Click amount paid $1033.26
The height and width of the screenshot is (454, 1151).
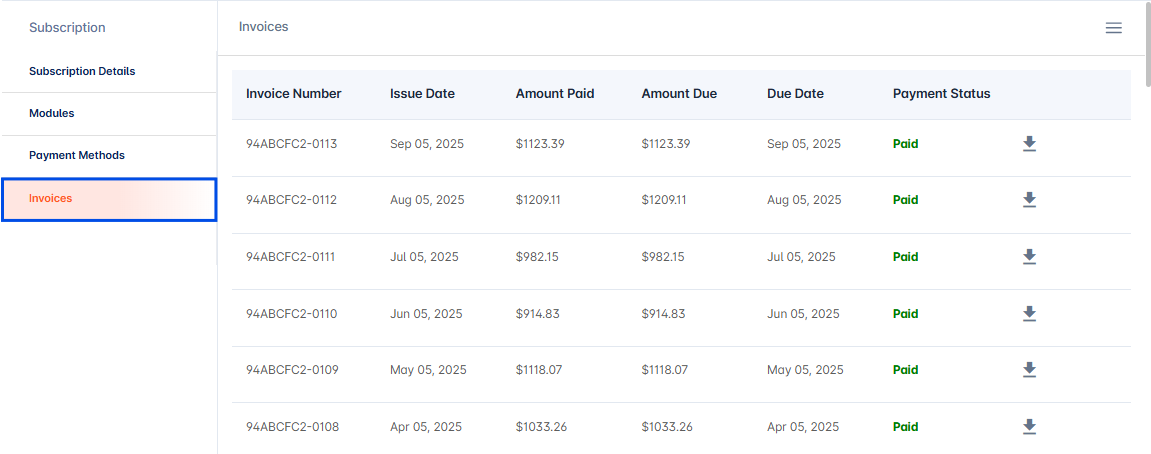[x=541, y=427]
